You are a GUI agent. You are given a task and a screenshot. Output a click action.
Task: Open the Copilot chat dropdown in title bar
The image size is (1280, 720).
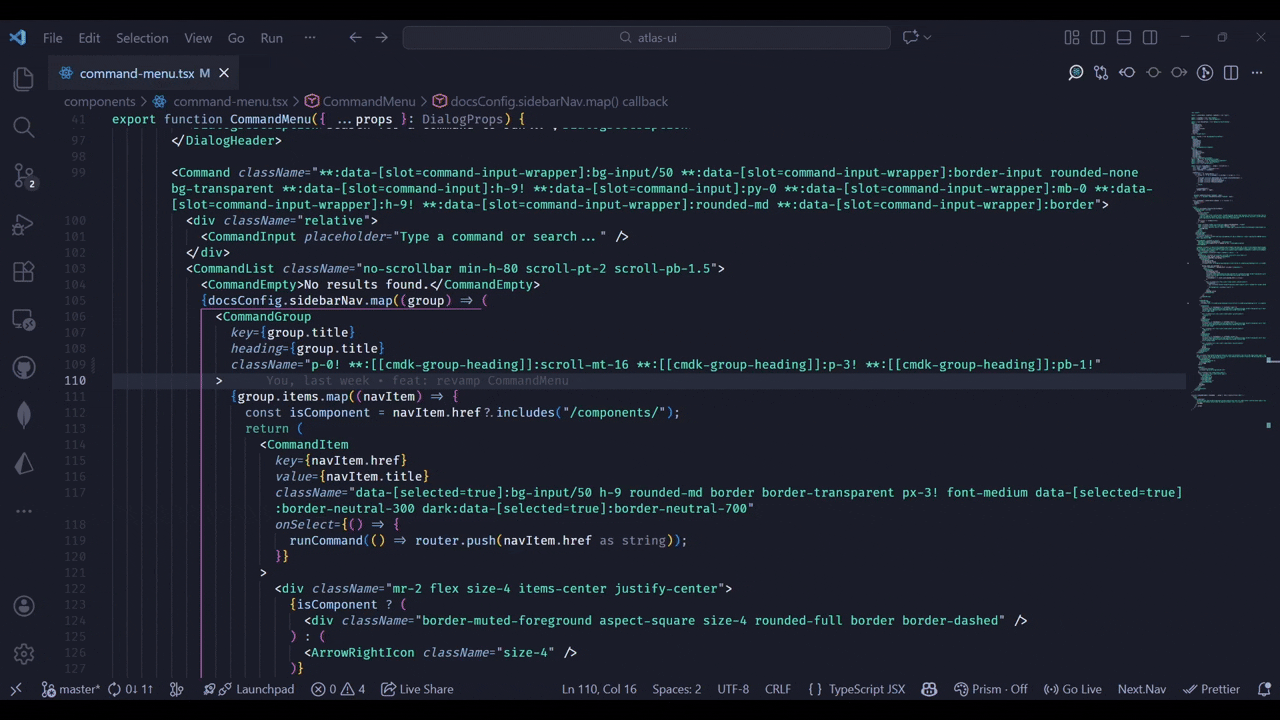click(x=928, y=38)
